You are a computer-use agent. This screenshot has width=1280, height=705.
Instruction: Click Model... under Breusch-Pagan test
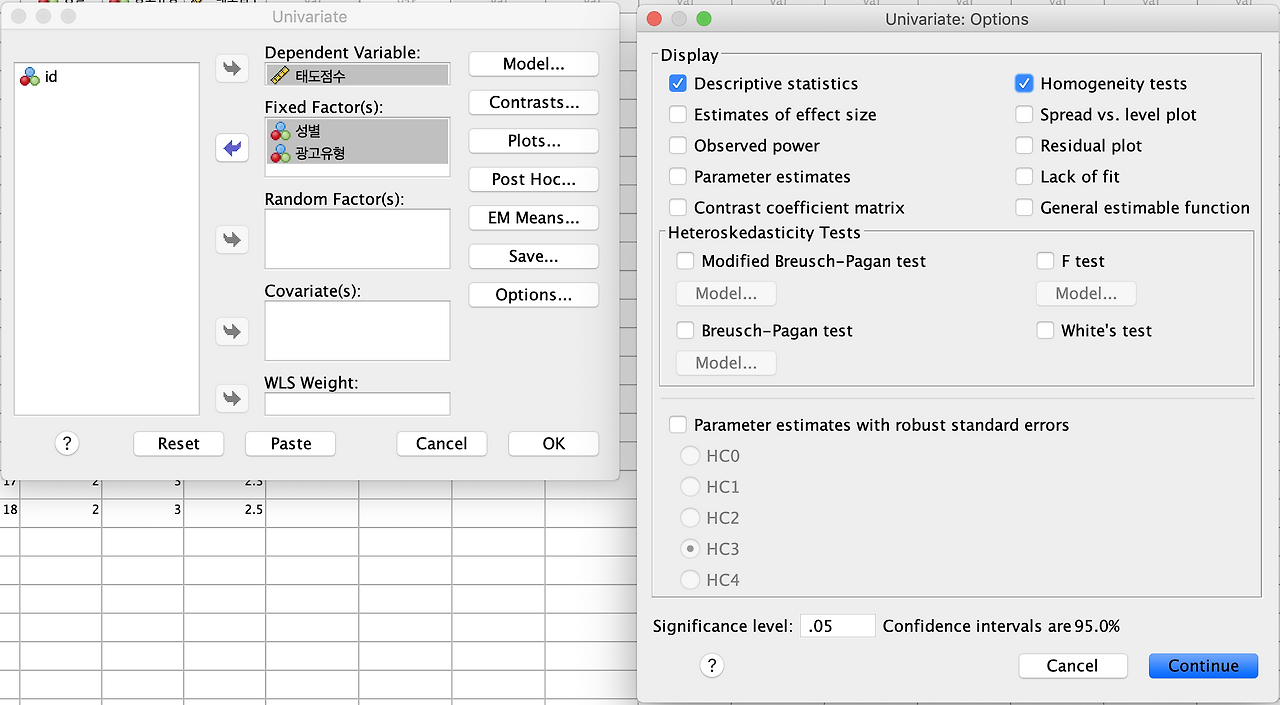[726, 363]
